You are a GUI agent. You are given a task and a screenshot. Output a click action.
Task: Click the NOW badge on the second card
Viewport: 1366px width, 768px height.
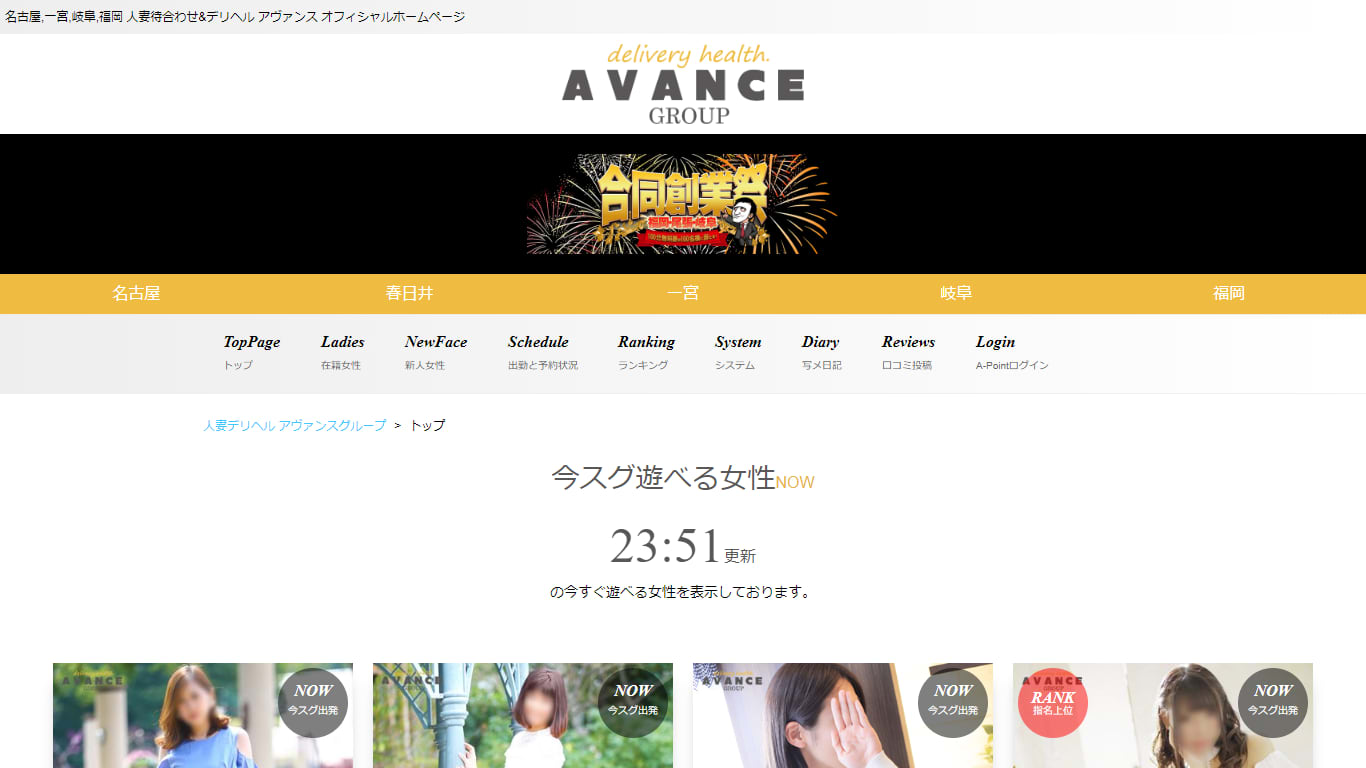pos(633,703)
